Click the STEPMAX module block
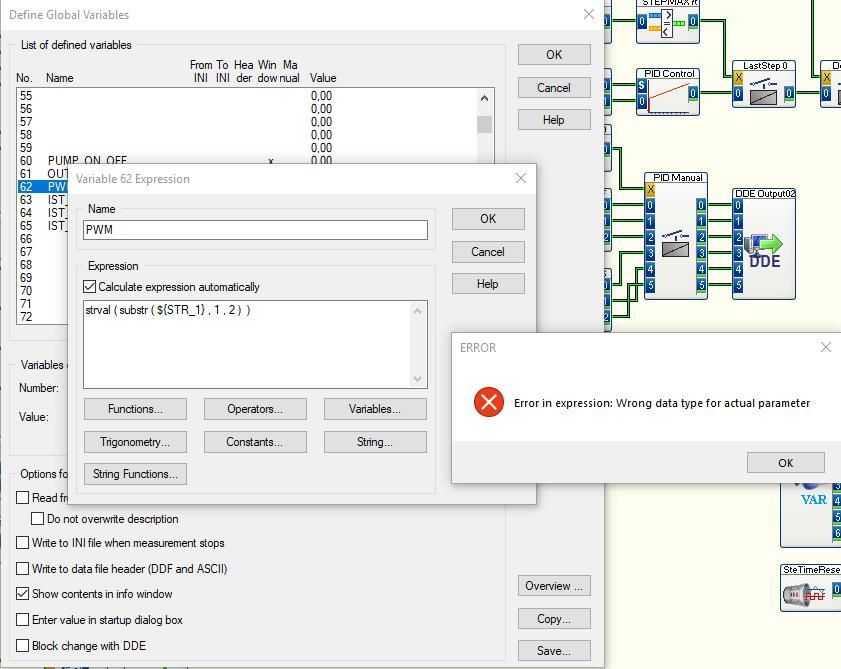This screenshot has width=841, height=669. click(668, 21)
